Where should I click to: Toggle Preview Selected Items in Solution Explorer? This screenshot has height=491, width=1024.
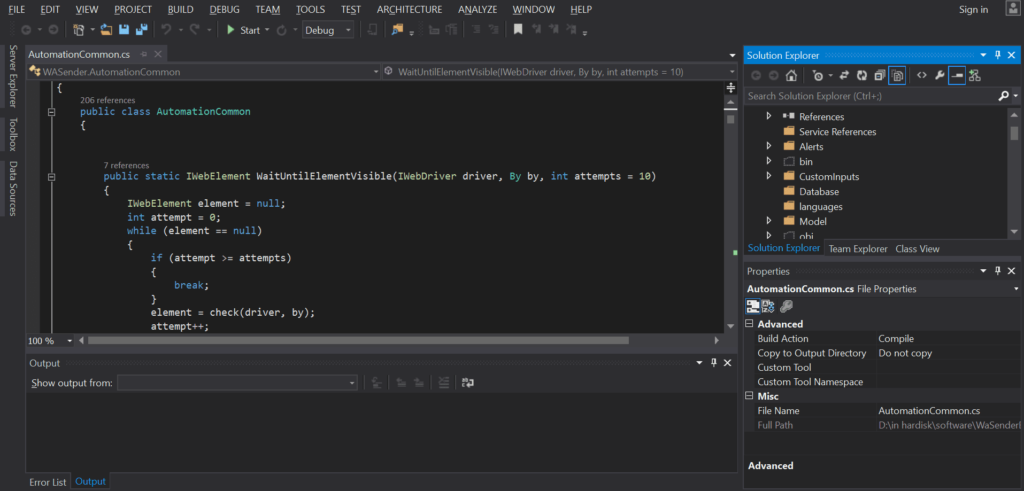[x=957, y=75]
